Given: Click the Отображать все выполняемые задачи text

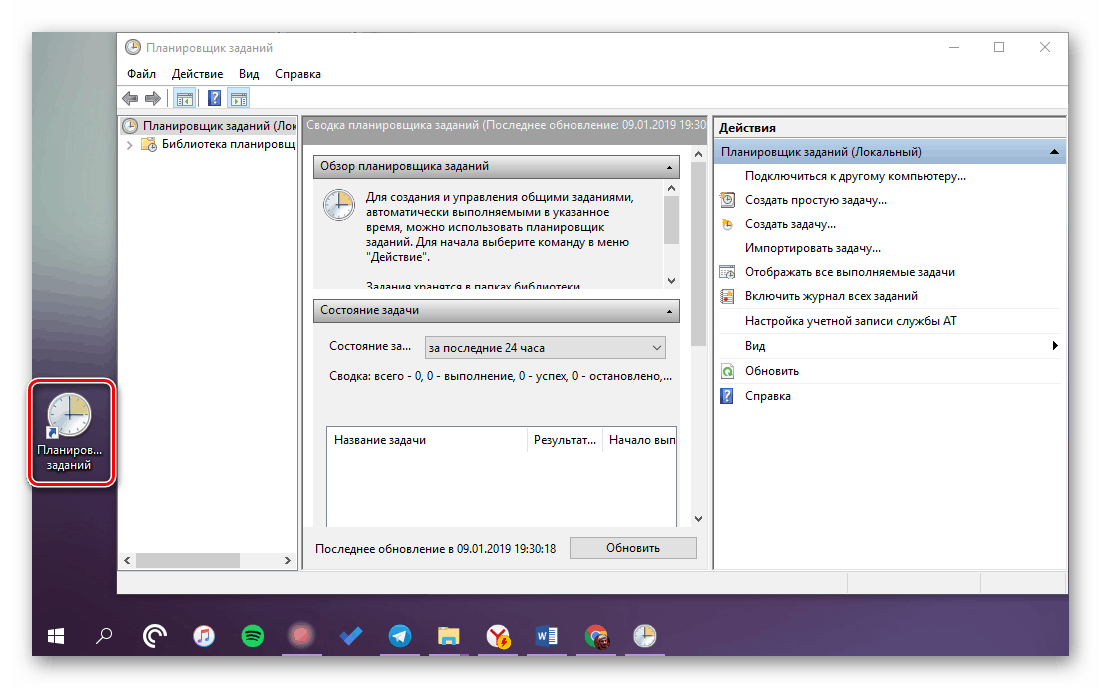Looking at the screenshot, I should click(x=850, y=272).
